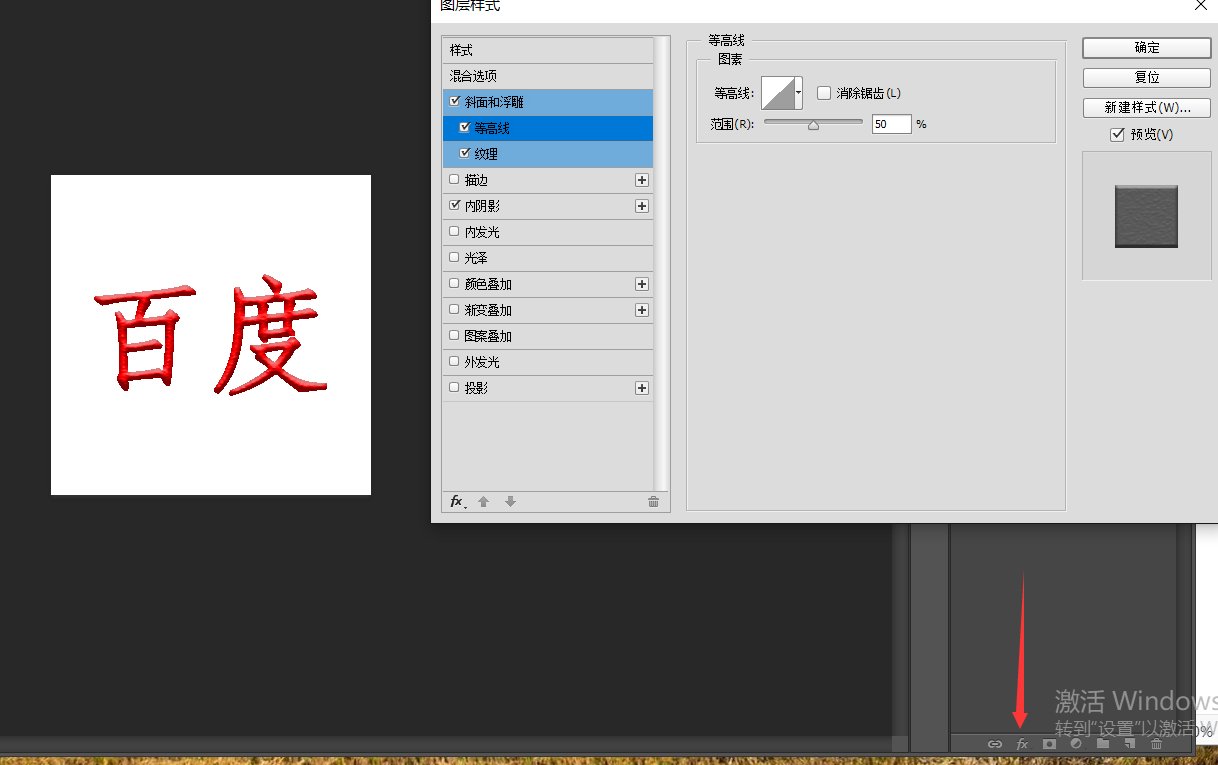Move effect up with the up-arrow icon

[484, 501]
